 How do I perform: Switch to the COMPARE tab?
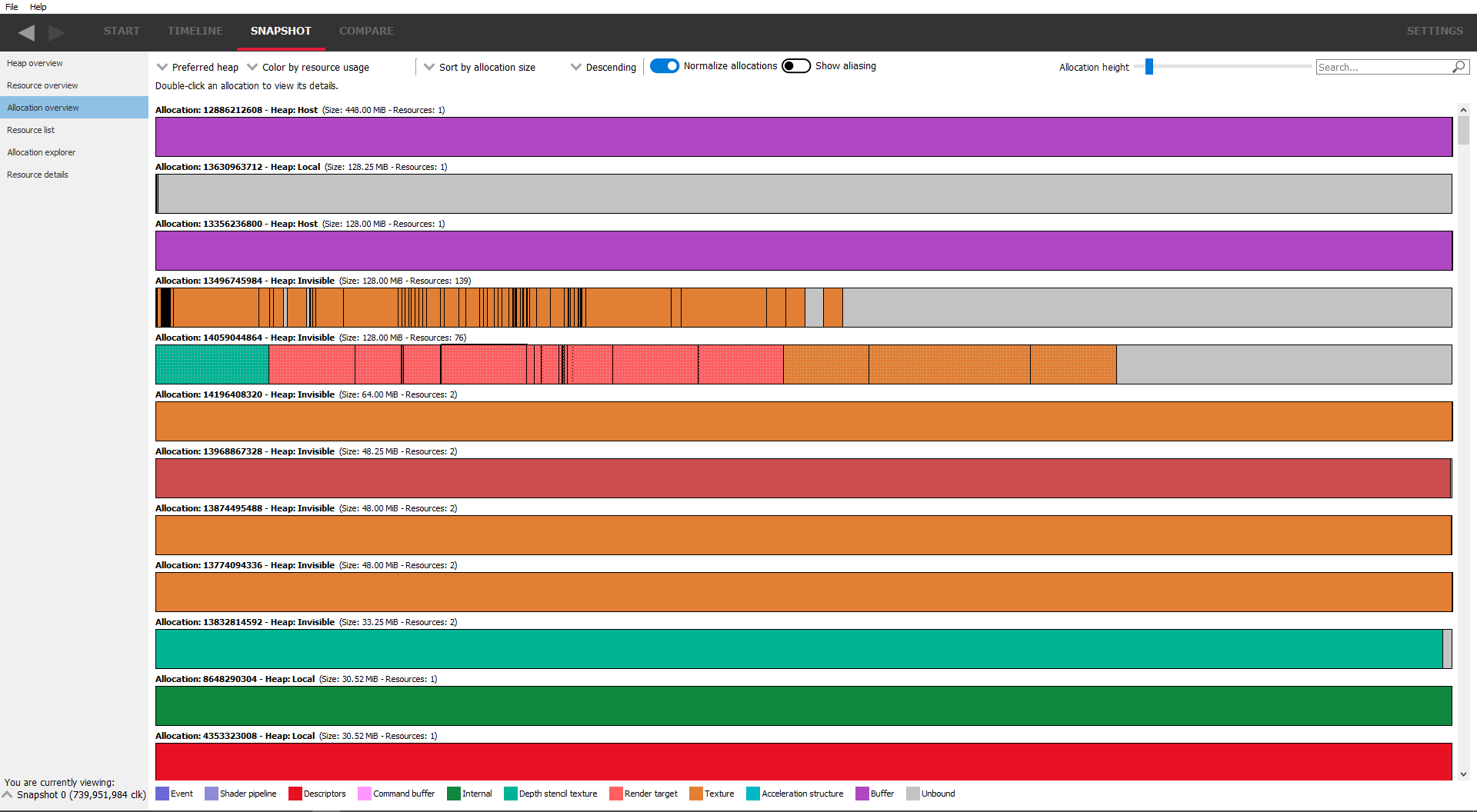click(366, 31)
